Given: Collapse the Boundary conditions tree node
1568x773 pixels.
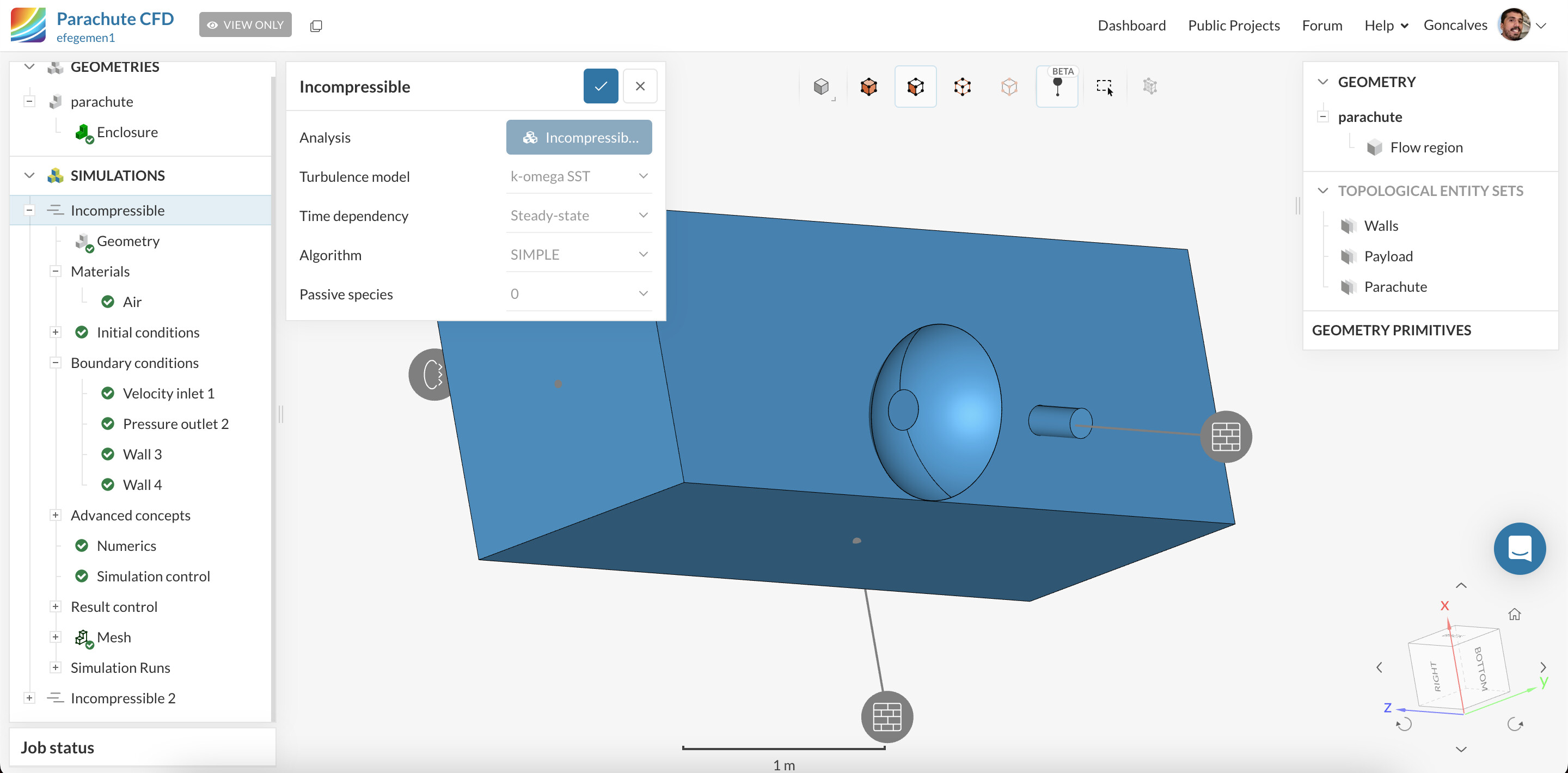Looking at the screenshot, I should pos(56,363).
